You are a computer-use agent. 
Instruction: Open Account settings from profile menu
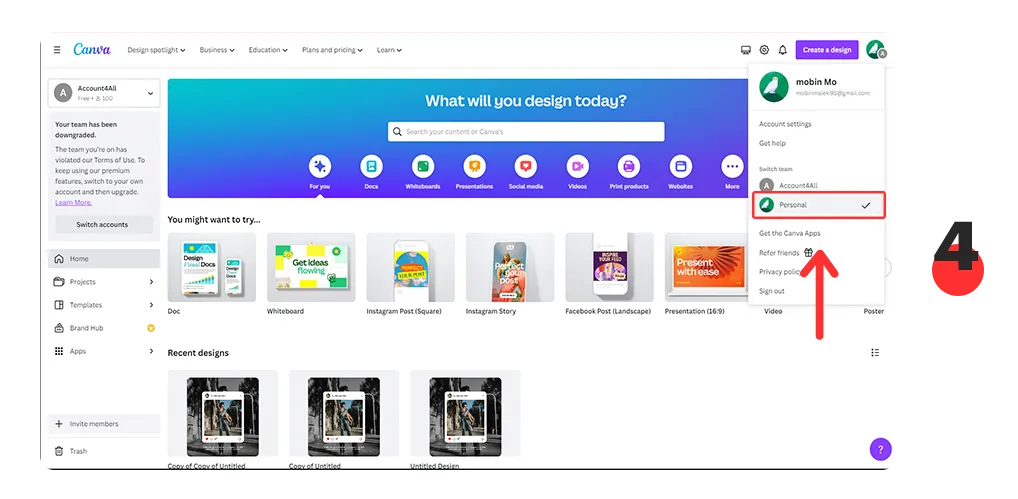pyautogui.click(x=785, y=124)
